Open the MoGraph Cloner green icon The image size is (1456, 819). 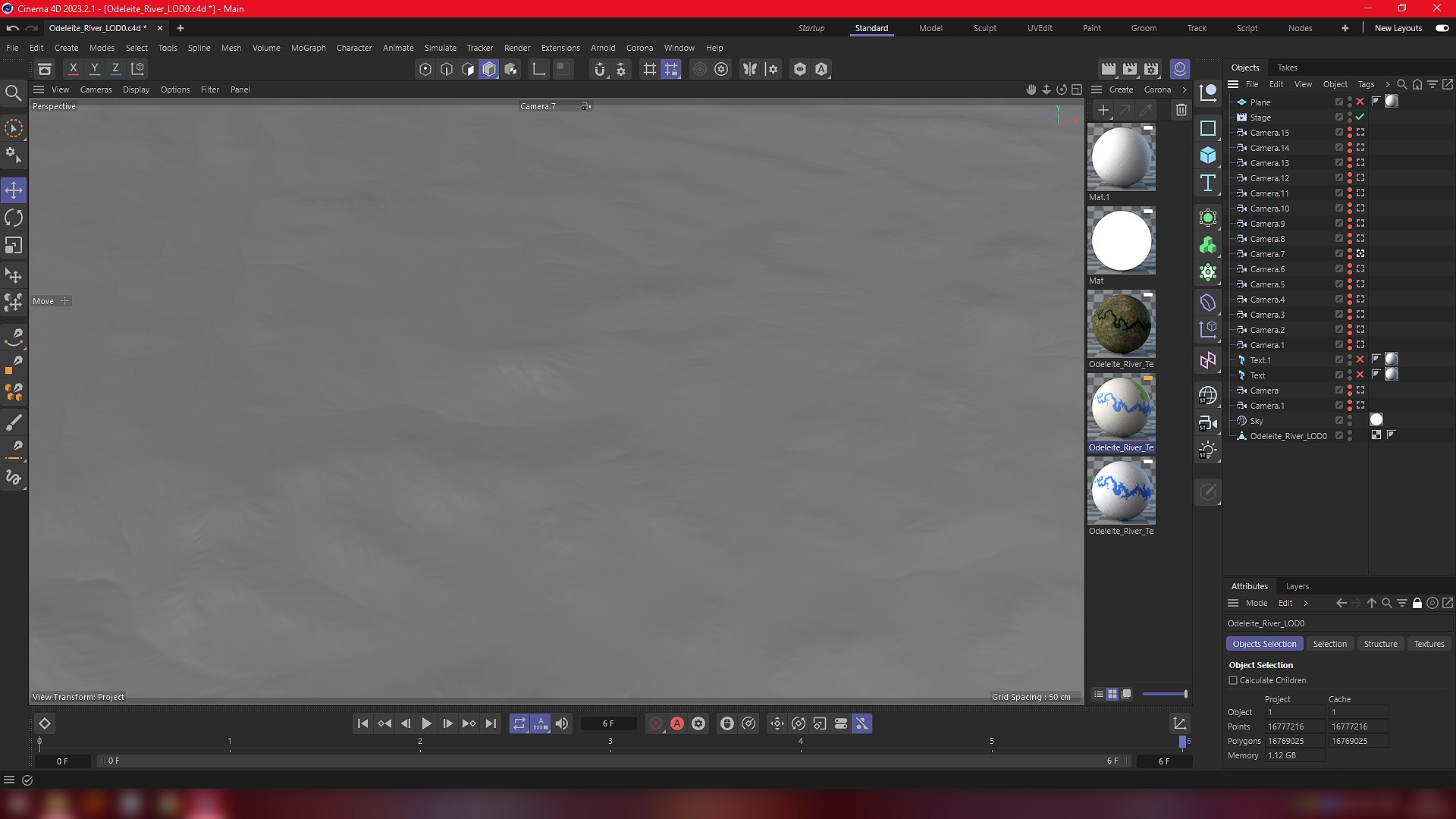pyautogui.click(x=1208, y=246)
